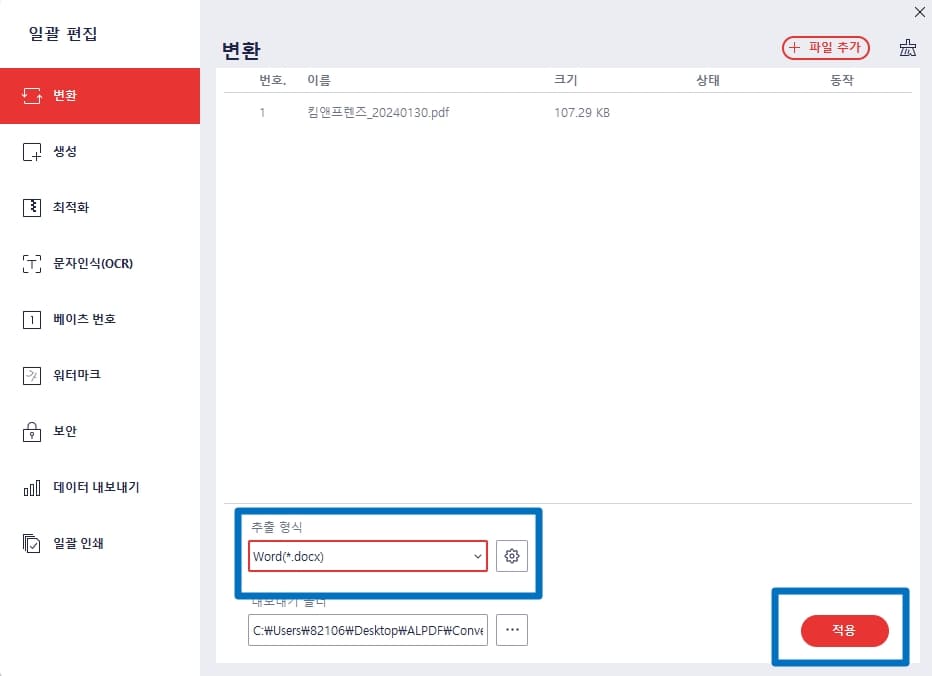Viewport: 932px width, 676px height.
Task: Open the 변환 menu label
Action: [65, 96]
